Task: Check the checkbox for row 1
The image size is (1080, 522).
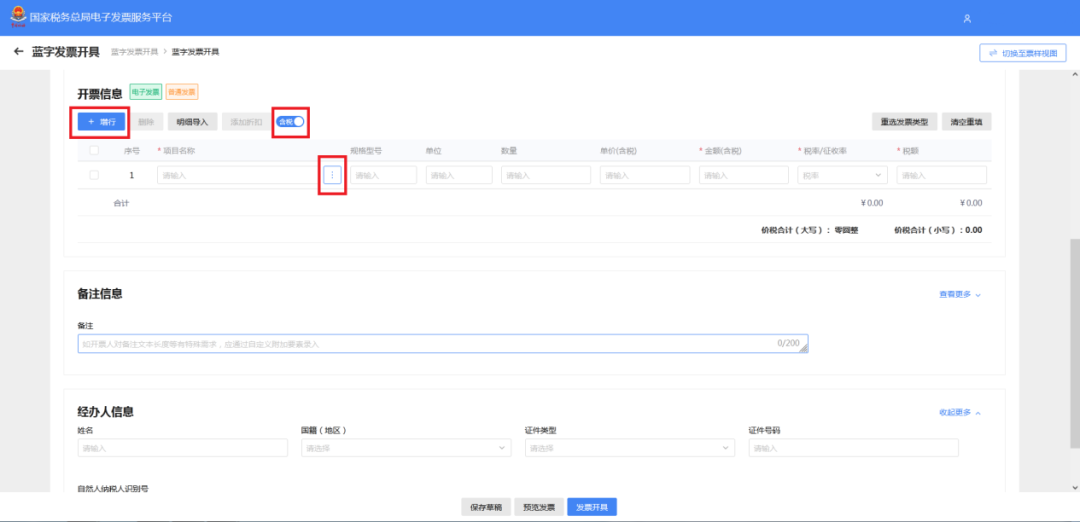Action: [x=94, y=175]
